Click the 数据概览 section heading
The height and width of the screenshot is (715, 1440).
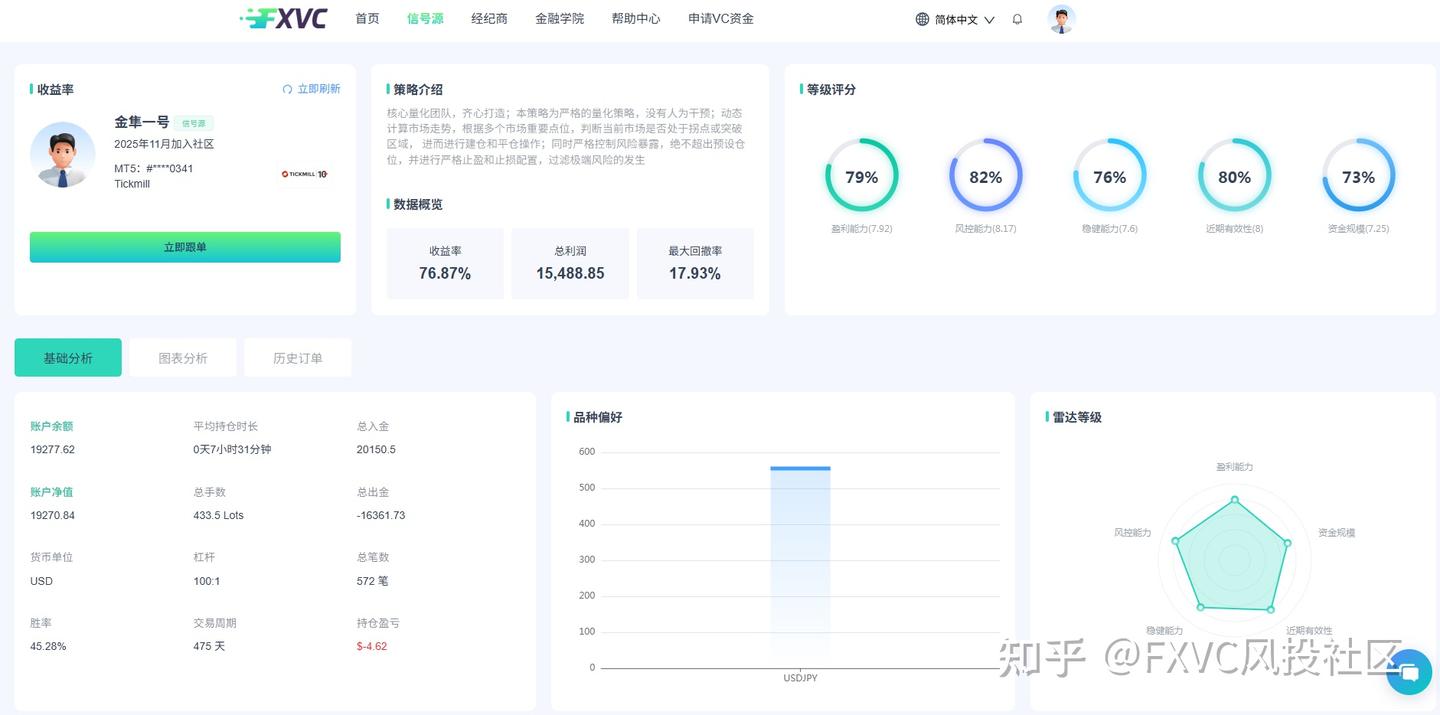click(x=418, y=204)
